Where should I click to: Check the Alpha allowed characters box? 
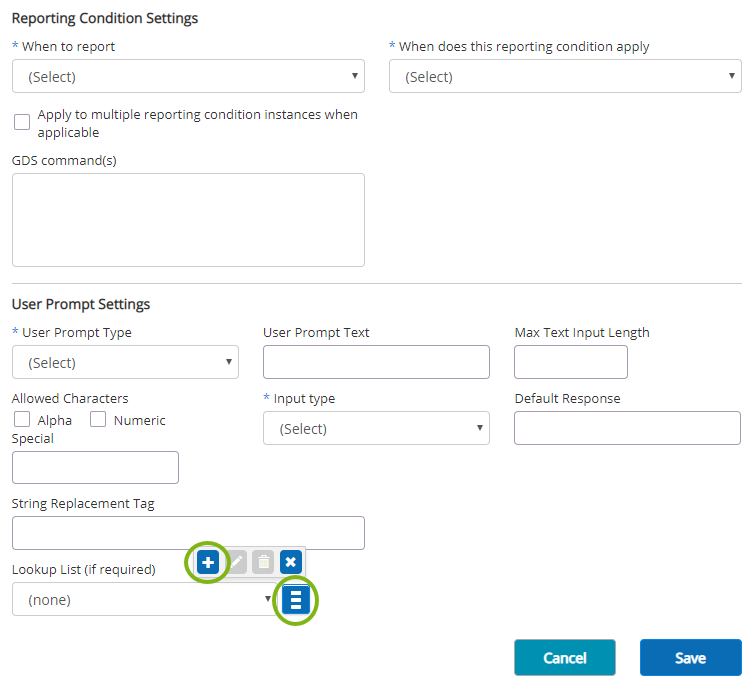[22, 420]
